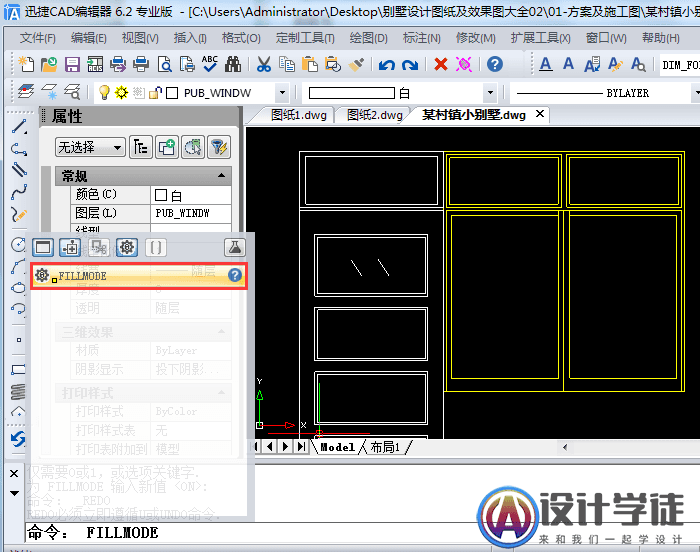Click the filter funnel icon in properties
The image size is (700, 552).
click(219, 147)
